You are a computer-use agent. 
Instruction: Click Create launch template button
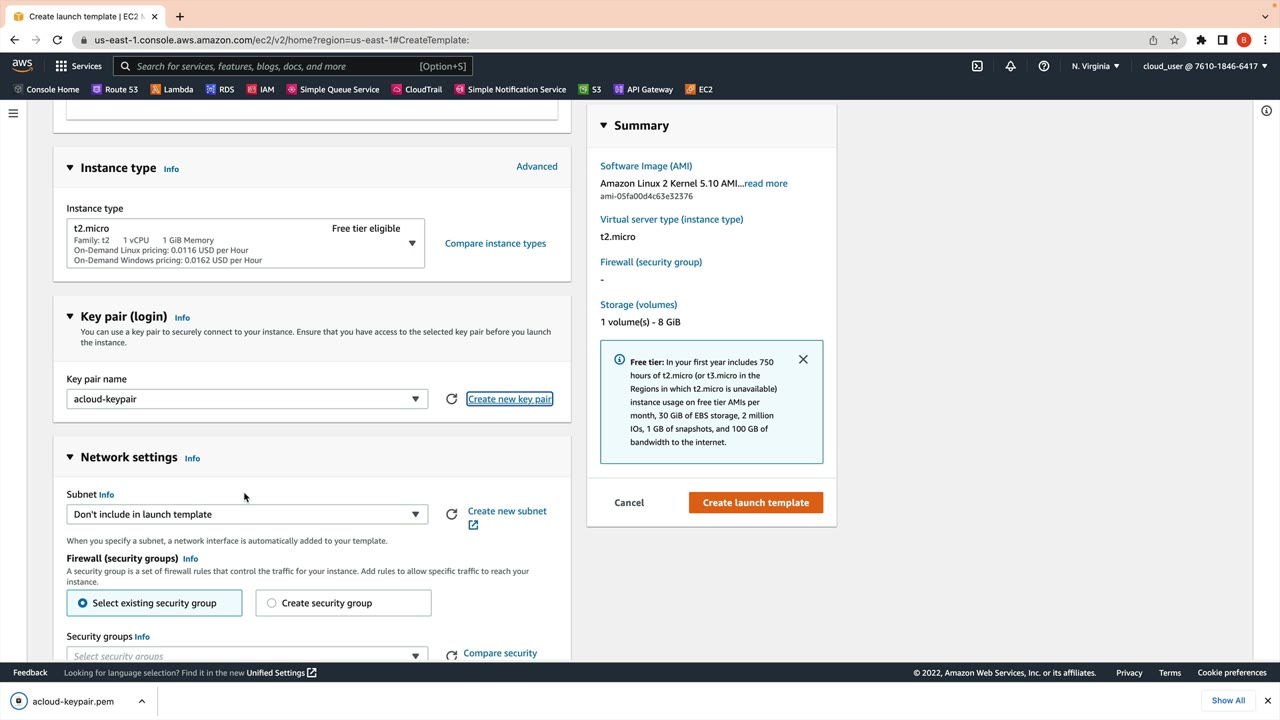(x=756, y=503)
